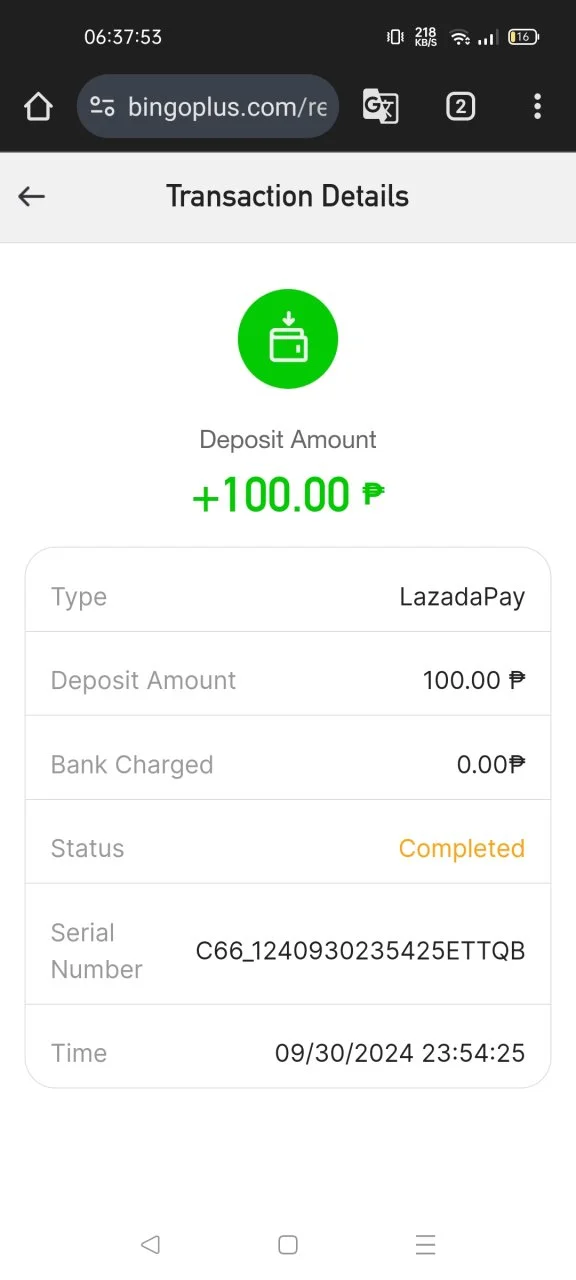
Task: Tap the battery indicator in status bar
Action: coord(524,37)
